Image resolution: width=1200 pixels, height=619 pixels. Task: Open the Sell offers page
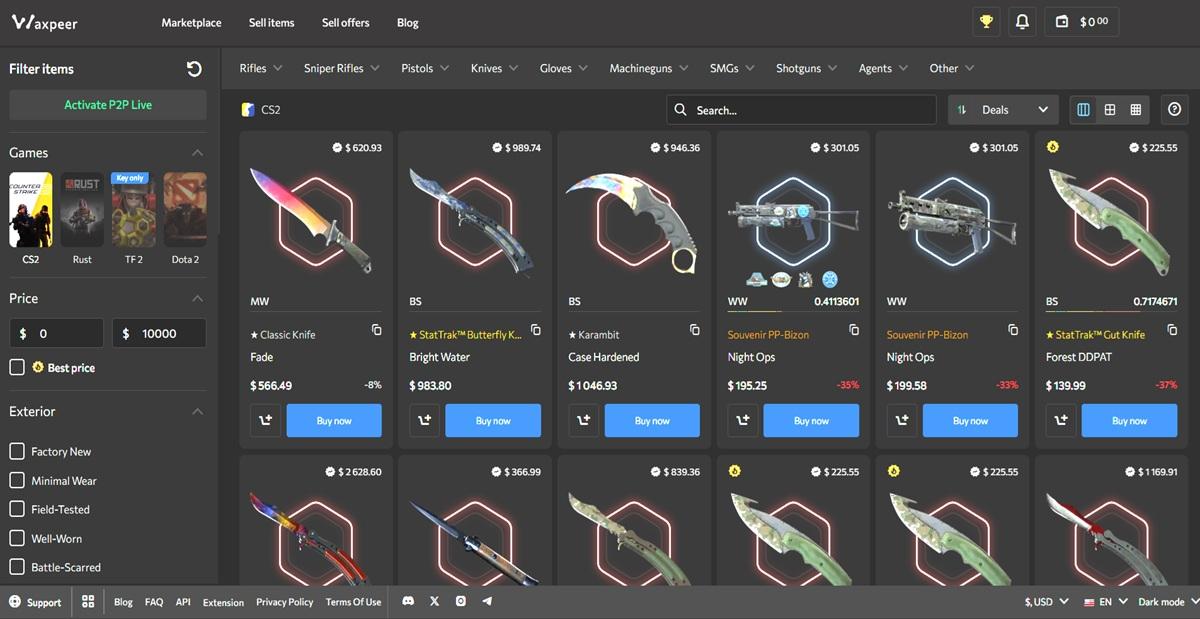coord(345,22)
